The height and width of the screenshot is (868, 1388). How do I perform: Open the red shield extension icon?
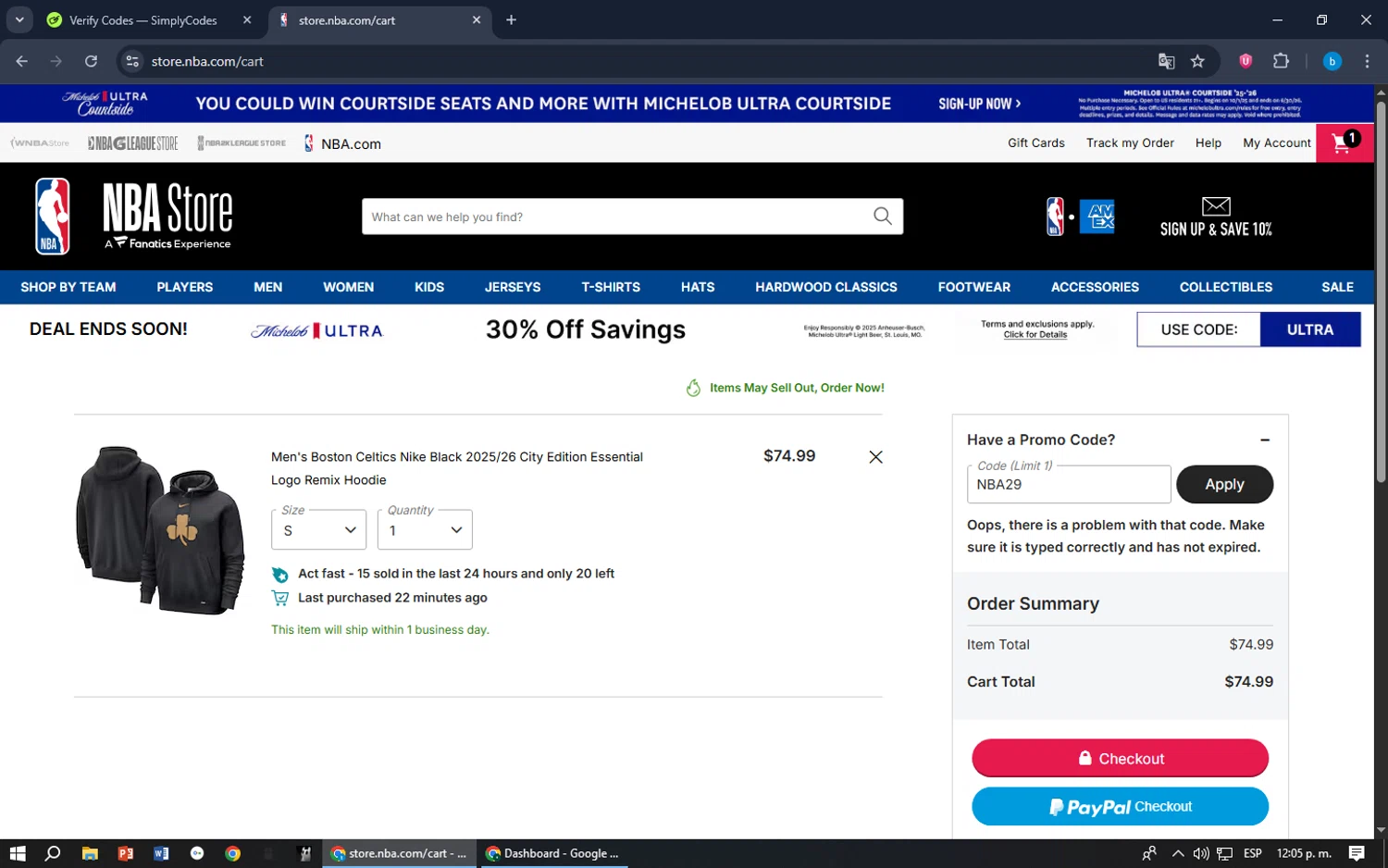coord(1245,61)
